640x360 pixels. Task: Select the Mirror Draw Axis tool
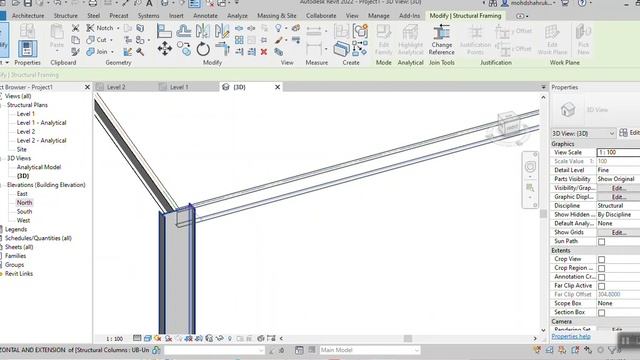[222, 31]
